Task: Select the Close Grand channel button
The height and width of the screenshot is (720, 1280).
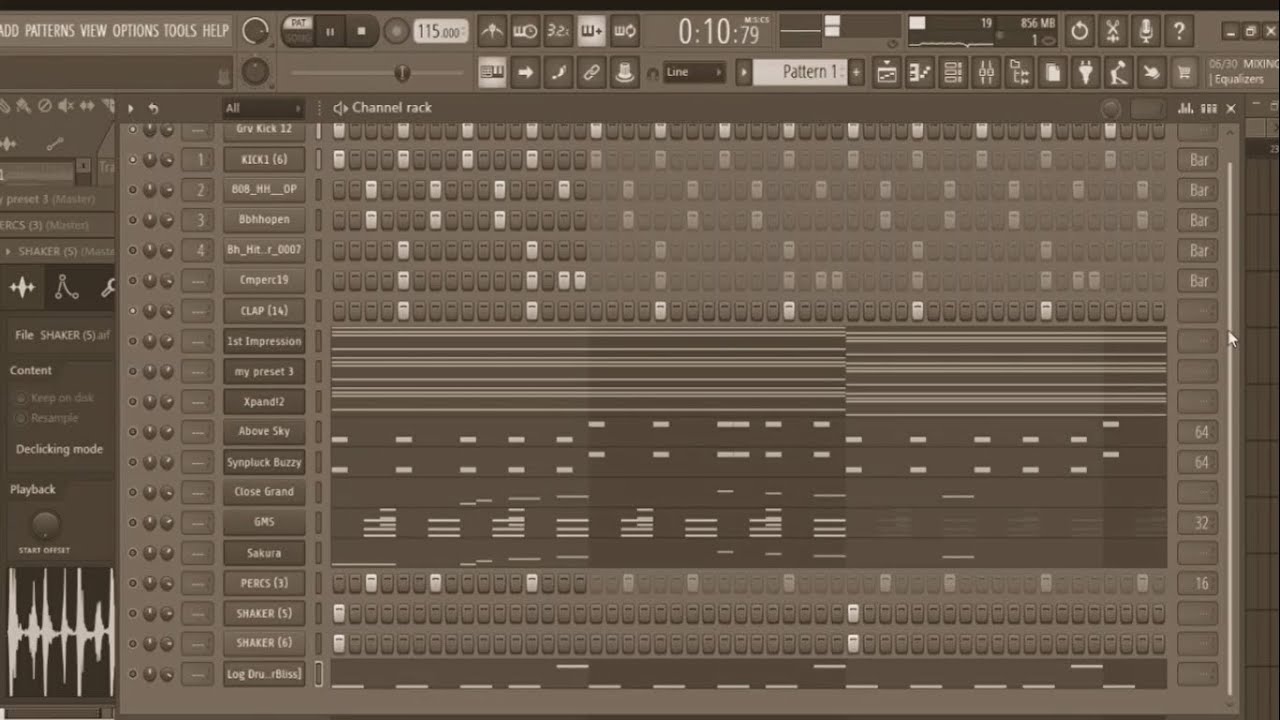Action: point(264,492)
